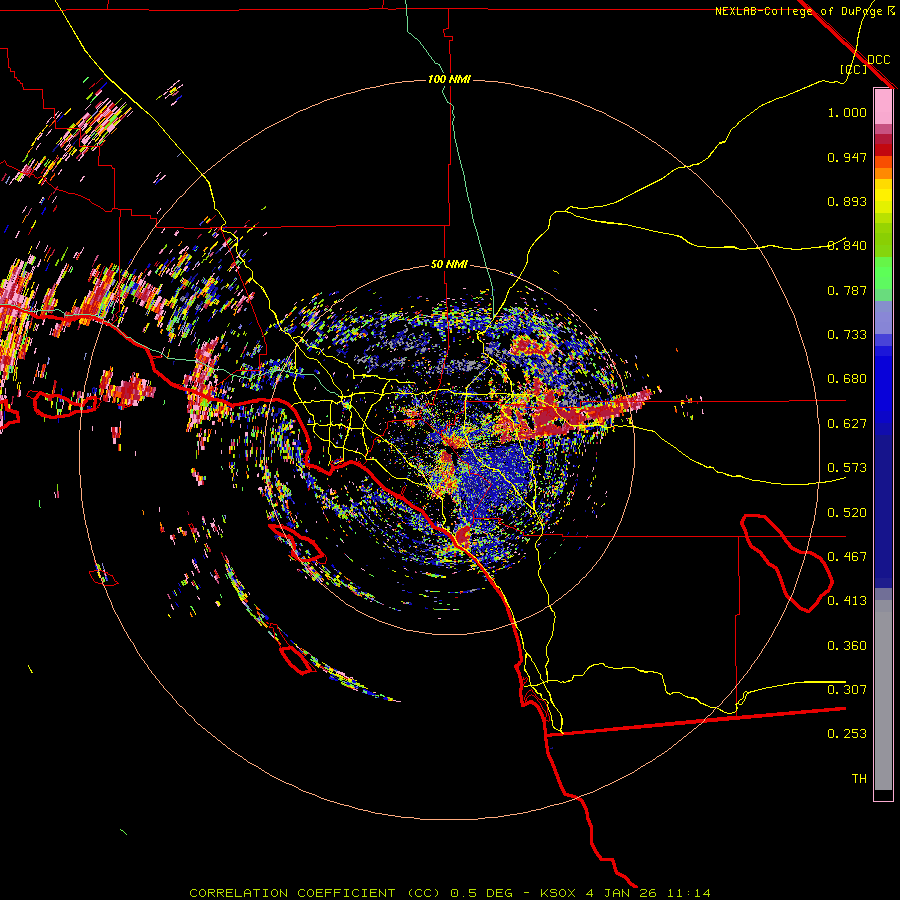The image size is (900, 900).
Task: Click the 0.253 color scale label
Action: coord(847,734)
